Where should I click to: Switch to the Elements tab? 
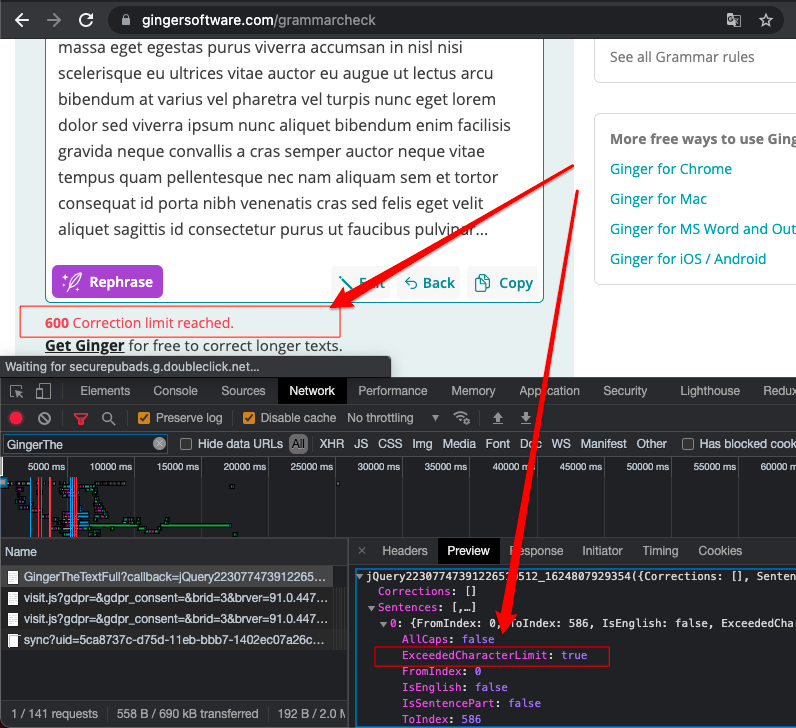click(105, 391)
